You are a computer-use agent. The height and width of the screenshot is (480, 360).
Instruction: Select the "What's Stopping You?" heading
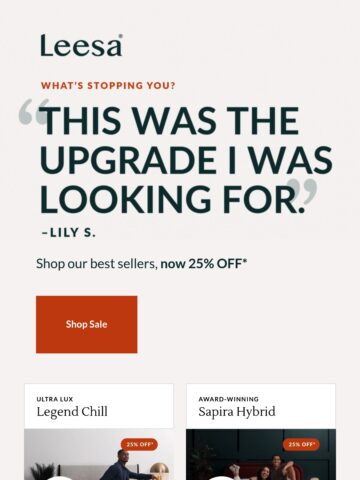[x=108, y=86]
